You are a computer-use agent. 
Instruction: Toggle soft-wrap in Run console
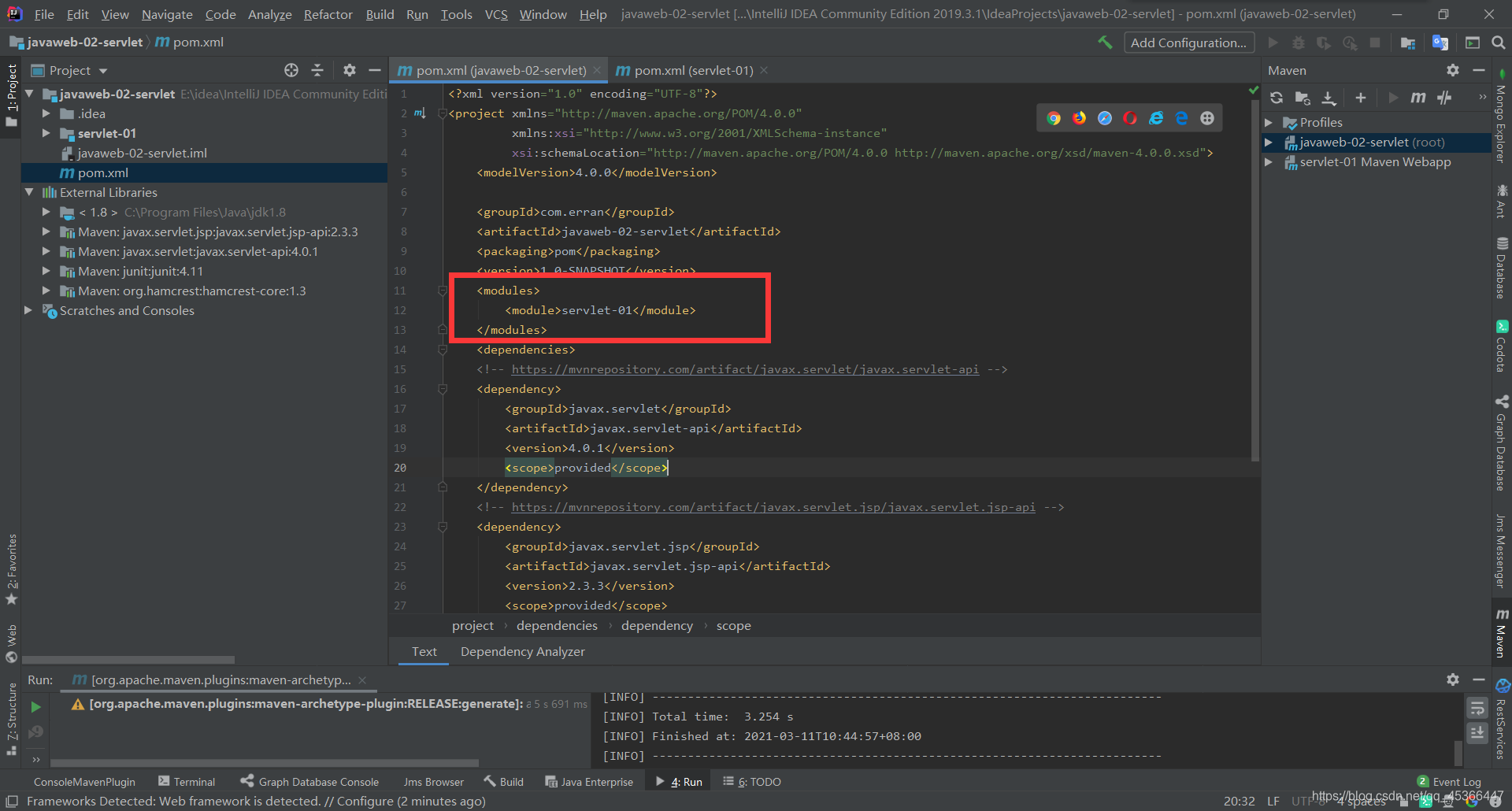(x=1477, y=708)
